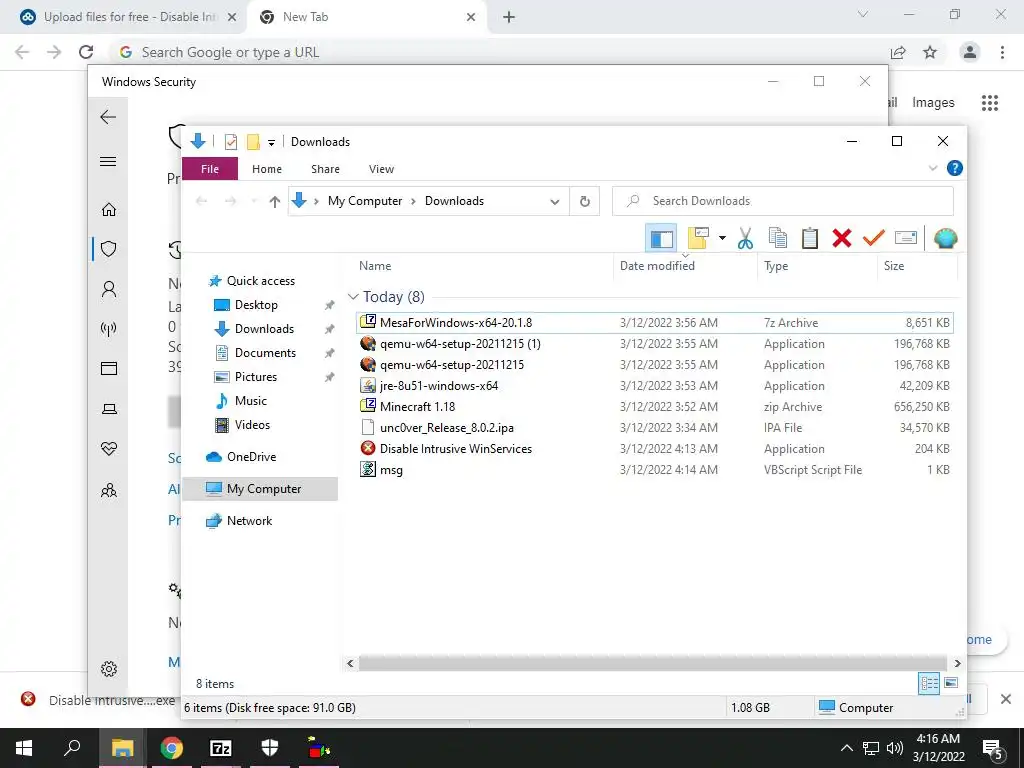Viewport: 1024px width, 768px height.
Task: Select Videos in the navigation pane
Action: [x=252, y=424]
